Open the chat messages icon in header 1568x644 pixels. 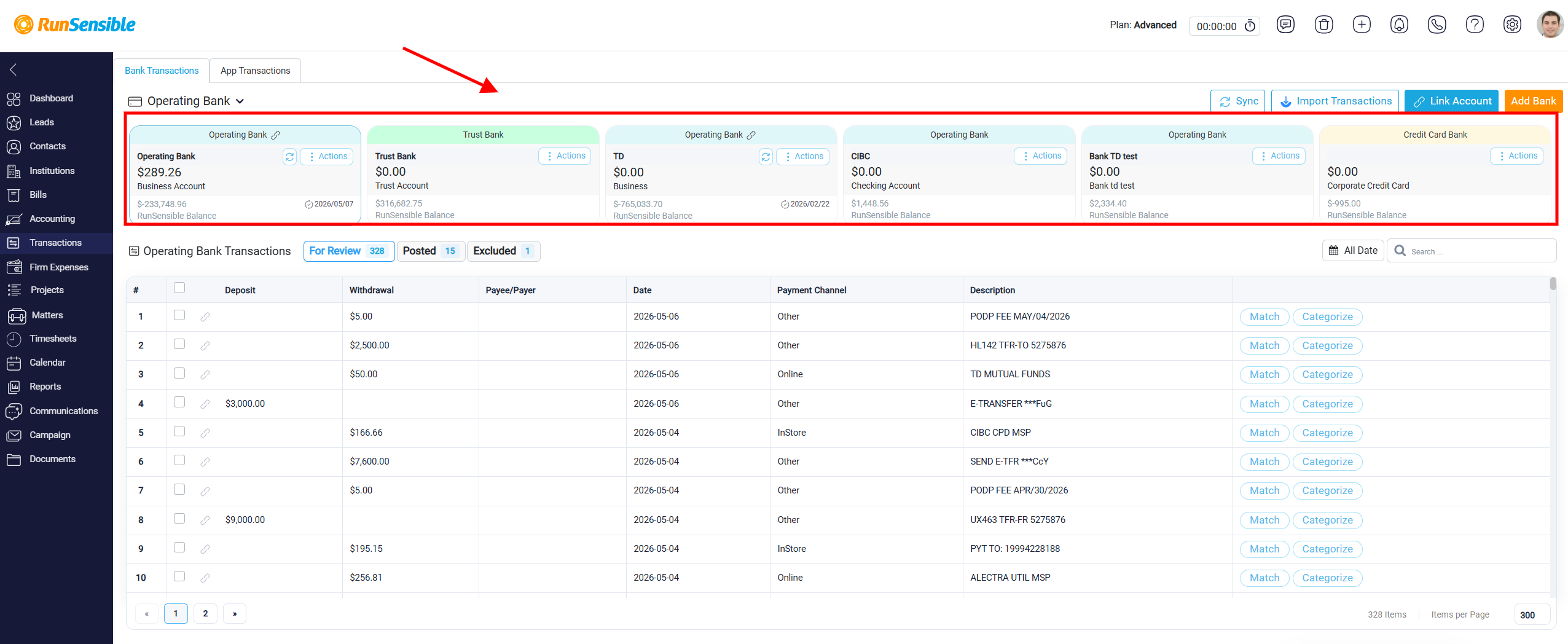(x=1285, y=25)
